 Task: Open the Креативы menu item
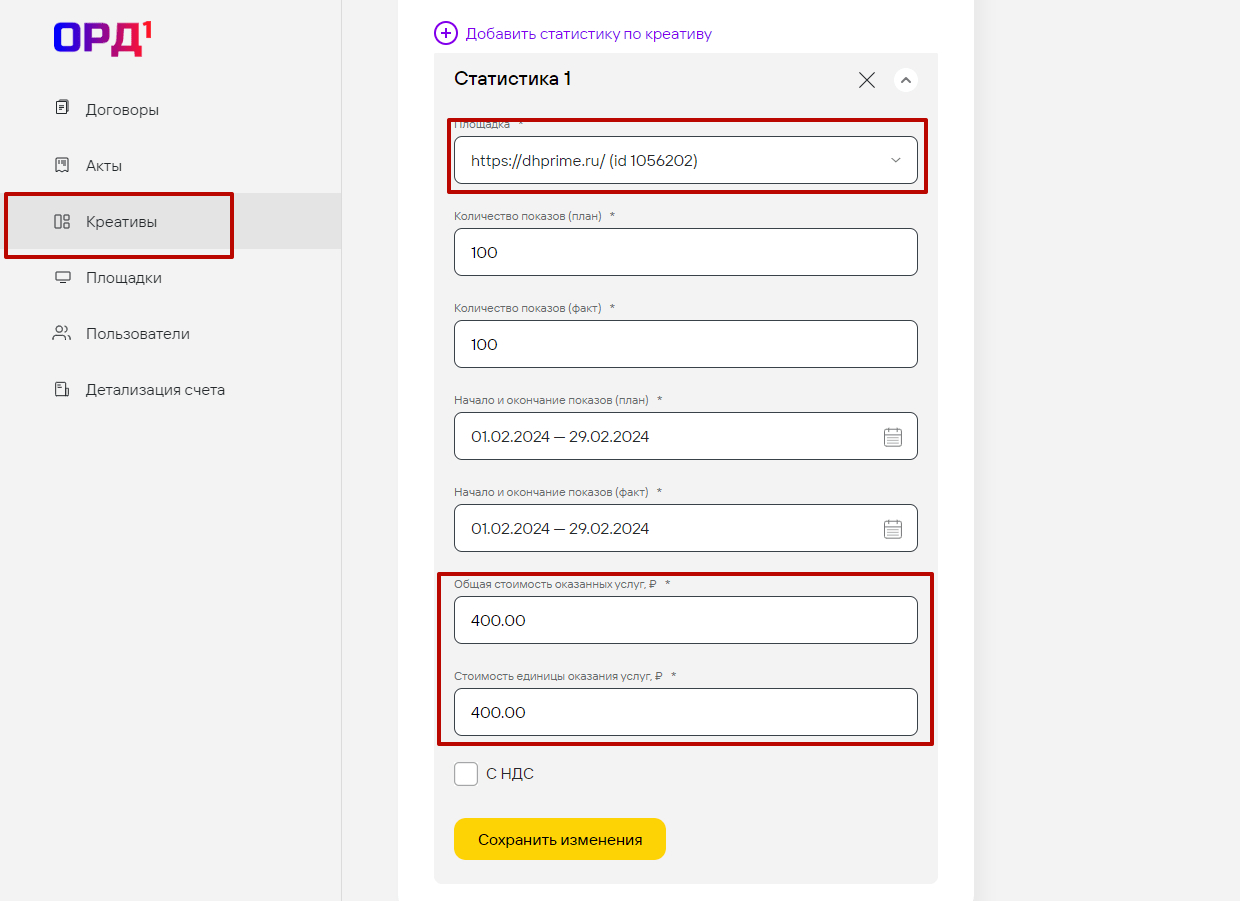121,222
